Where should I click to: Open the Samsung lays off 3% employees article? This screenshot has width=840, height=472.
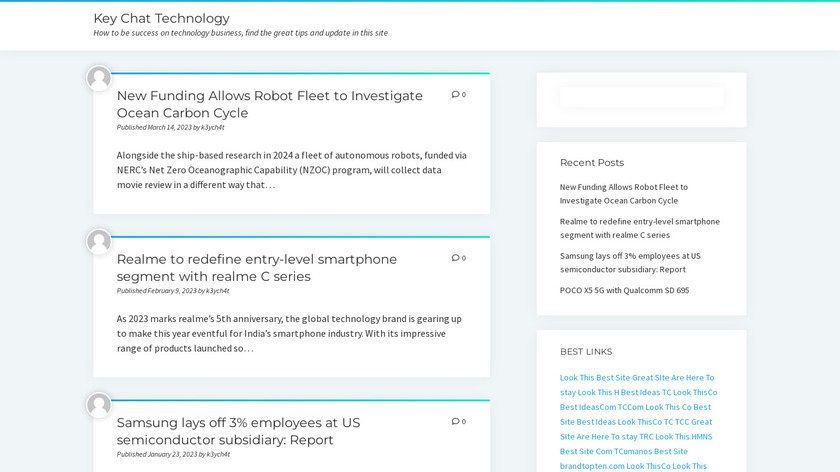click(x=238, y=431)
